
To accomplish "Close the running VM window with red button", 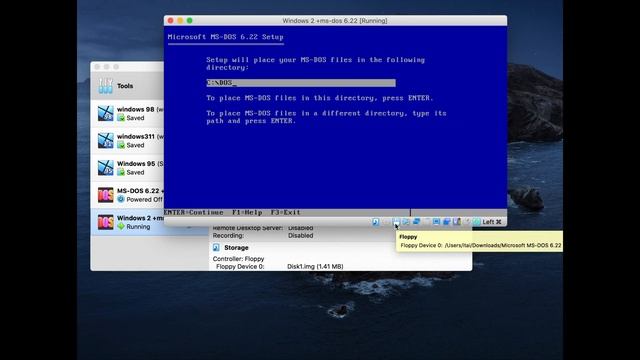I will pos(171,20).
